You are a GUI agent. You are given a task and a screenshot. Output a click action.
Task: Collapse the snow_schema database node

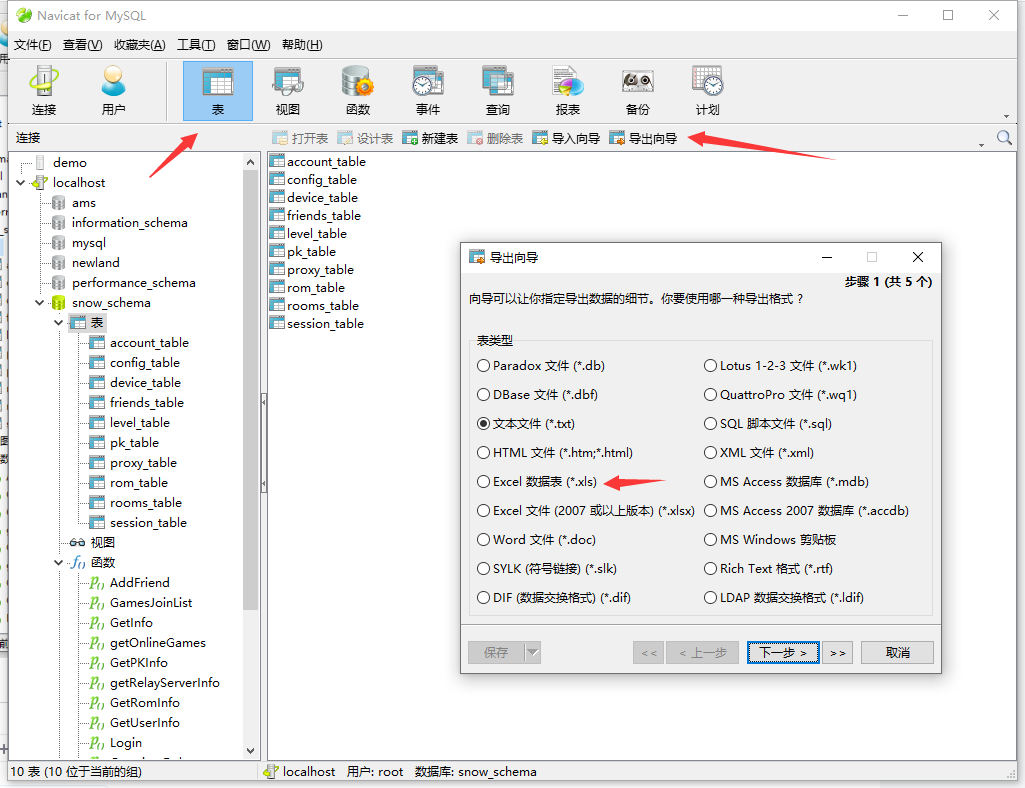tap(40, 303)
